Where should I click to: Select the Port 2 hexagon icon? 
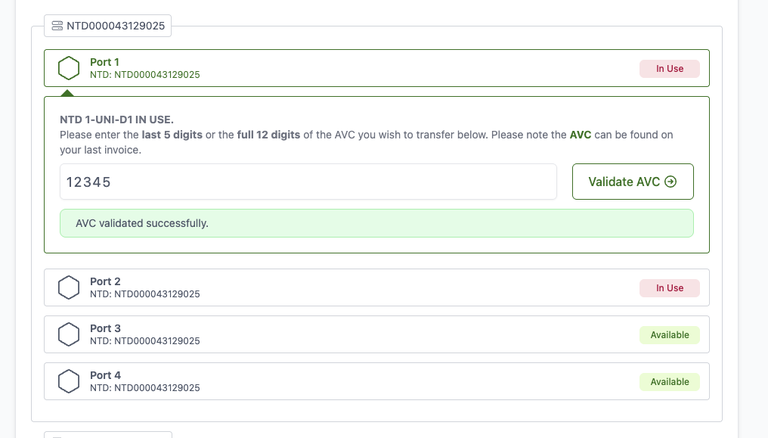69,288
